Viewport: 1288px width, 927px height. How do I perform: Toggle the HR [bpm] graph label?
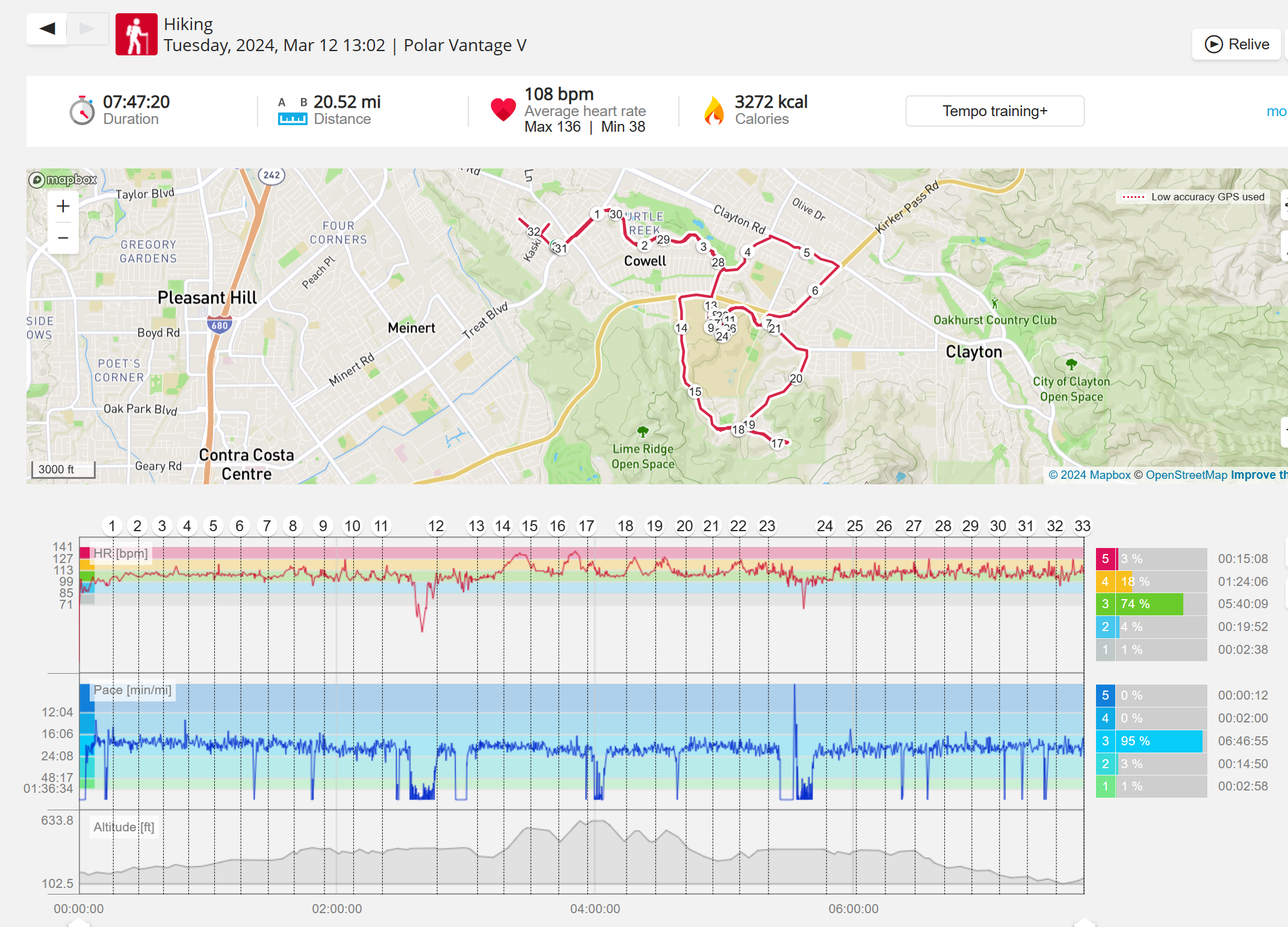coord(120,553)
